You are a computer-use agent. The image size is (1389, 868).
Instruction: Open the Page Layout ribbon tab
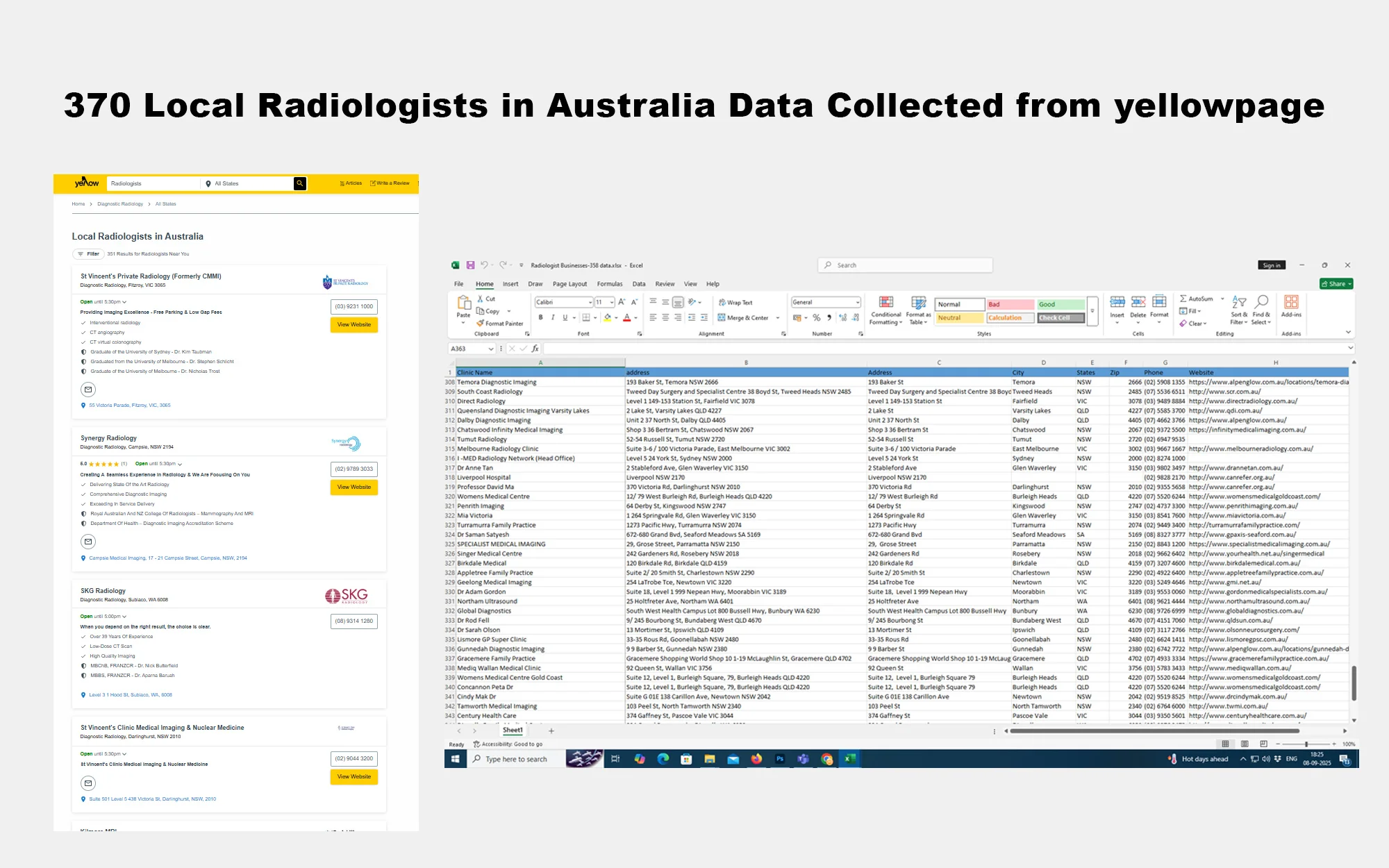pos(569,284)
